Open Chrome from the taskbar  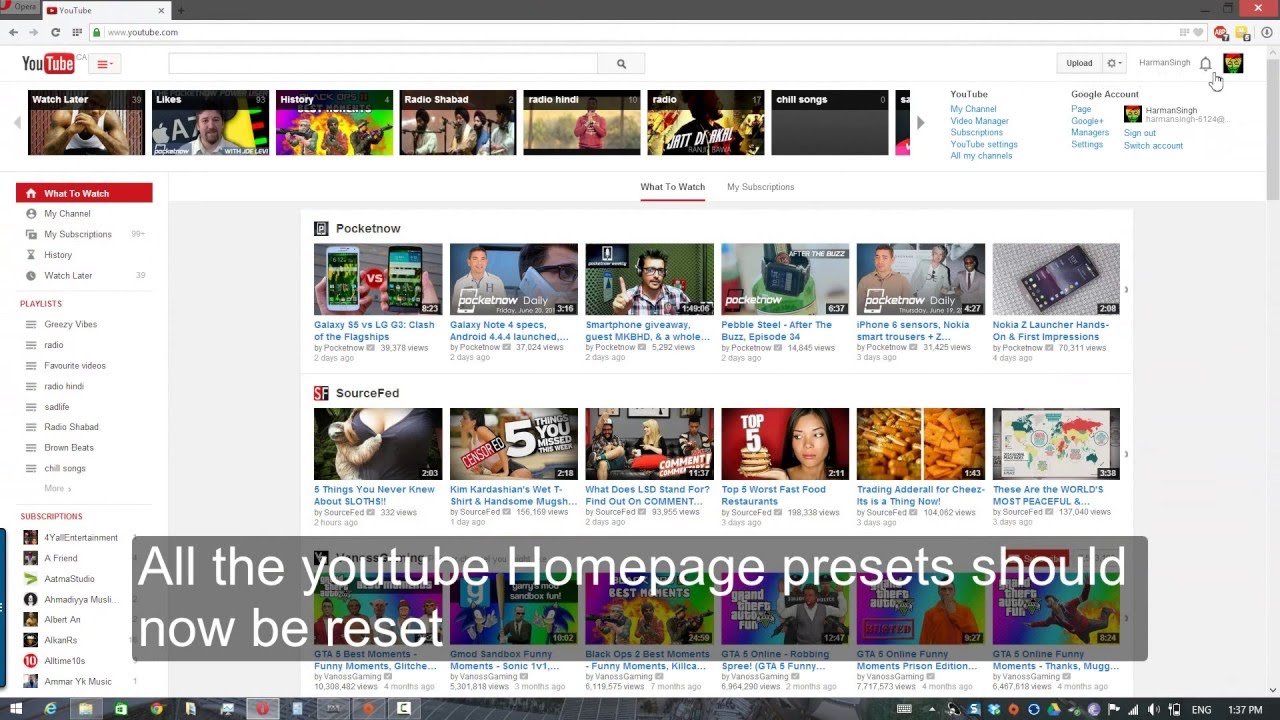(156, 709)
